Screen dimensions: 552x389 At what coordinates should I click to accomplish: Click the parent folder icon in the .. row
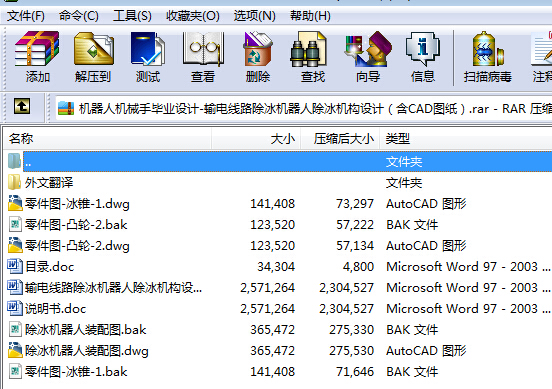pos(14,161)
